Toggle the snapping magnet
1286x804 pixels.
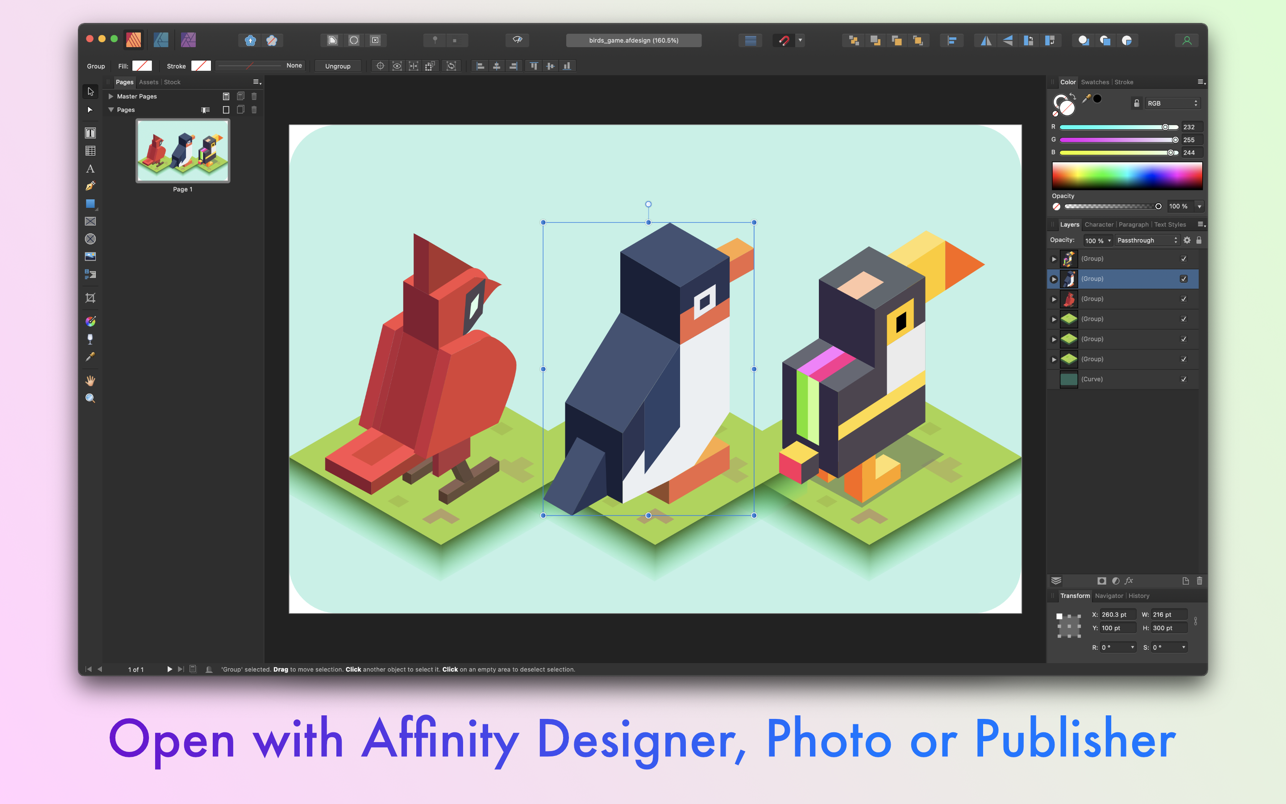pyautogui.click(x=784, y=41)
